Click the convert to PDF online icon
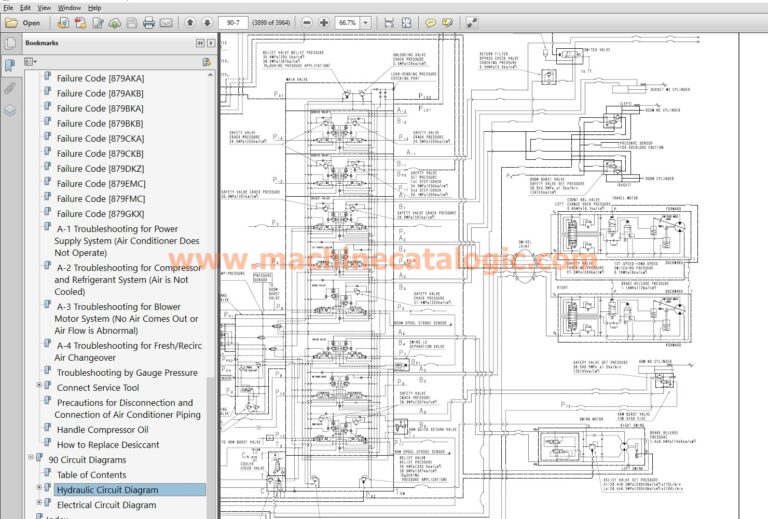The width and height of the screenshot is (768, 519). tap(63, 23)
